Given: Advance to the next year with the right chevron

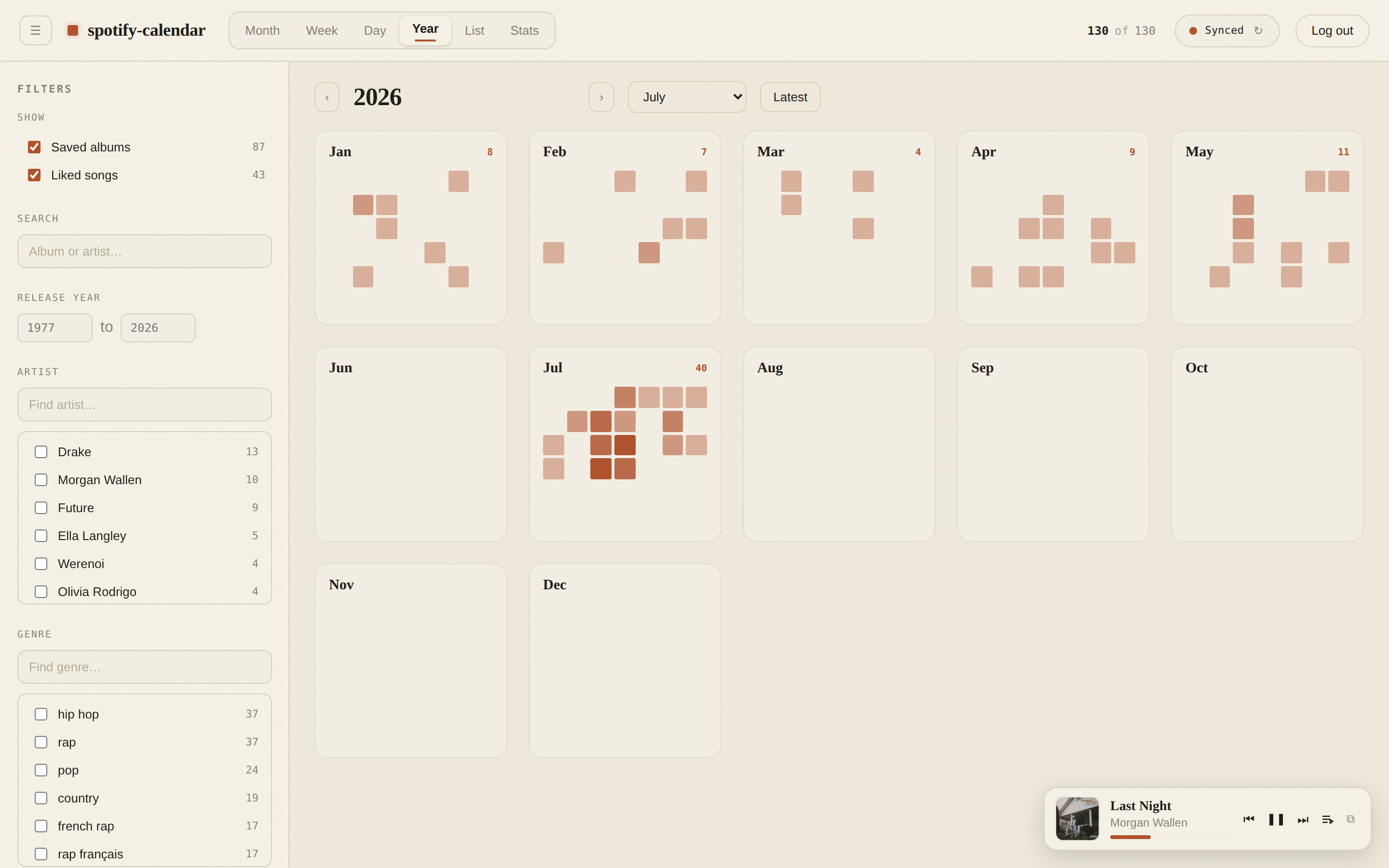Looking at the screenshot, I should click(x=601, y=97).
